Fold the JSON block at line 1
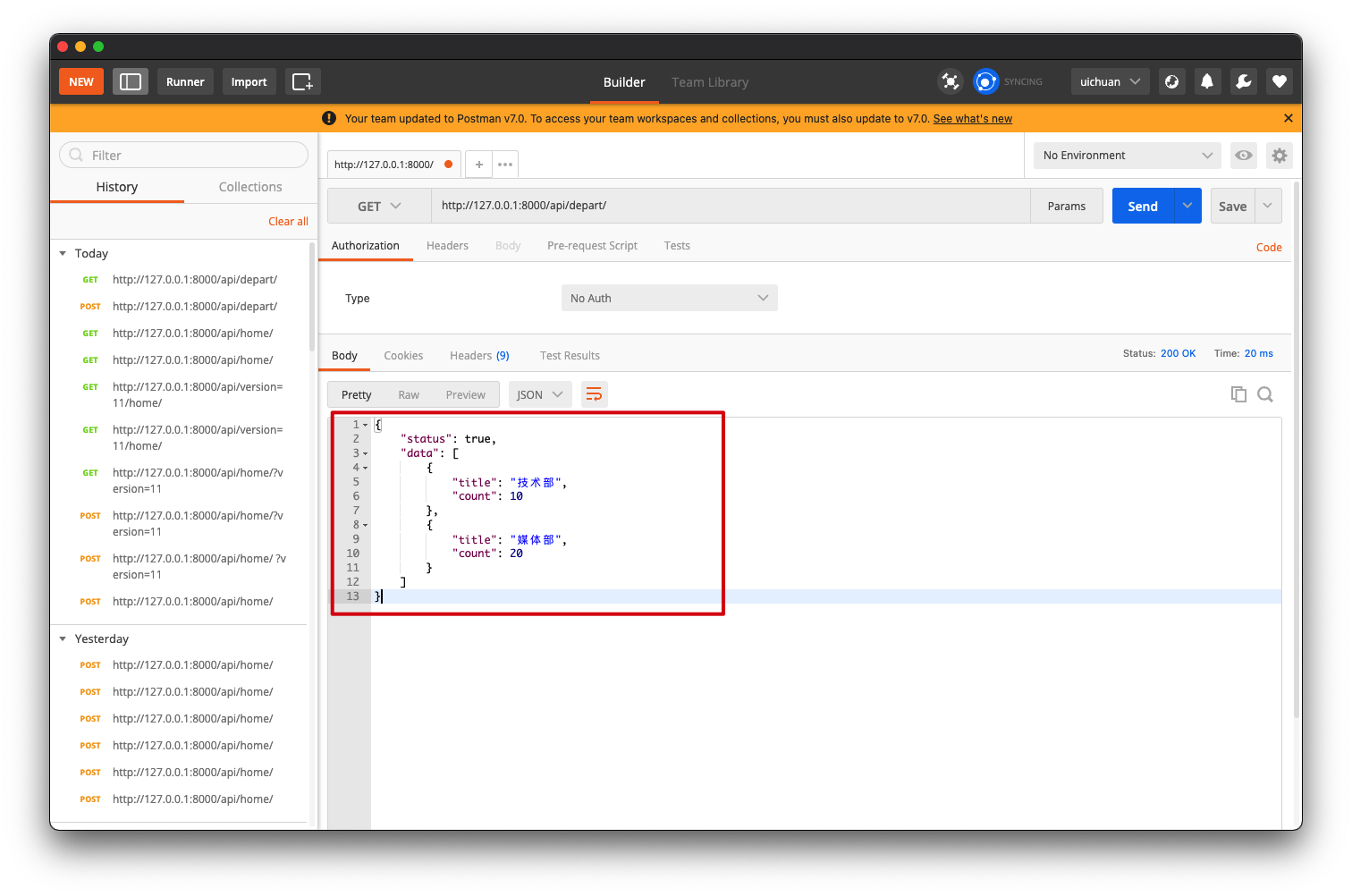1352x896 pixels. pos(366,425)
